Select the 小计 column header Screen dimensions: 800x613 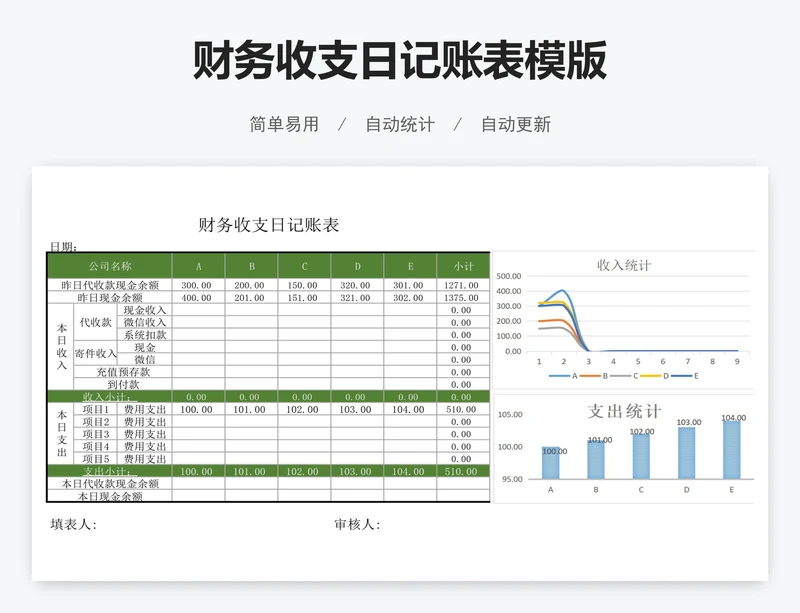coord(463,266)
